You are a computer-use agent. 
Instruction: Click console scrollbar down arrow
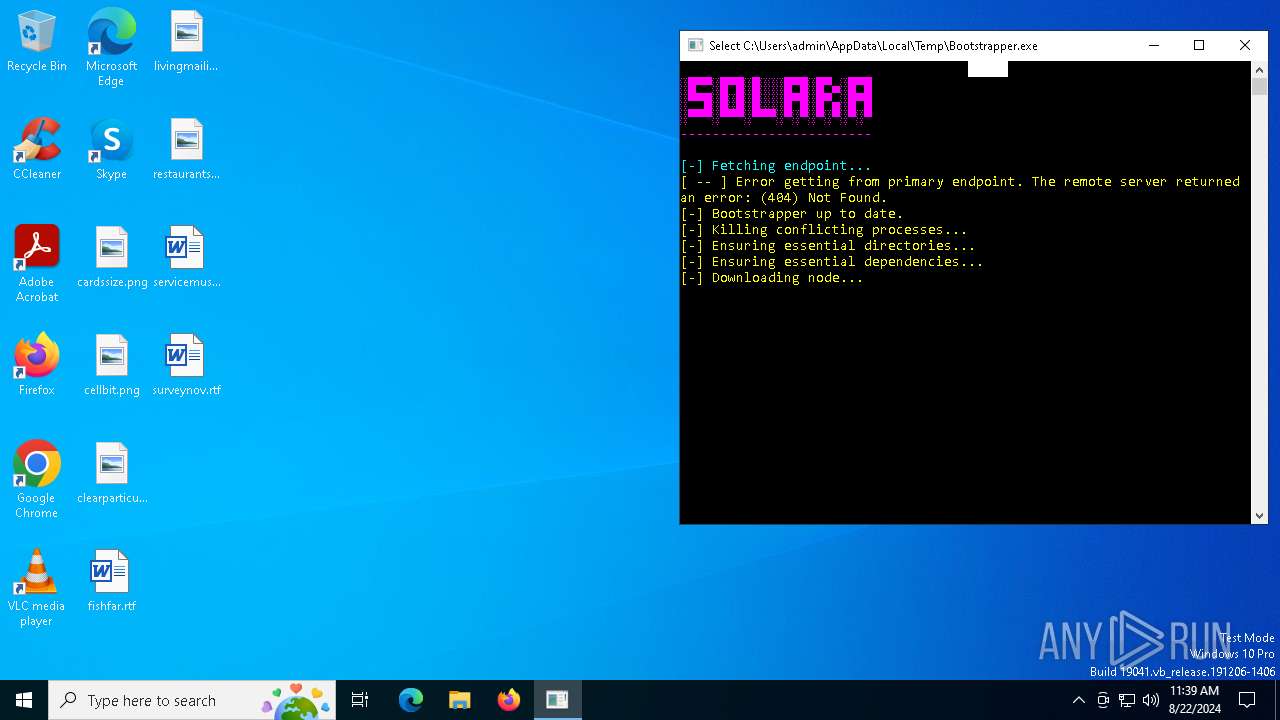tap(1259, 515)
